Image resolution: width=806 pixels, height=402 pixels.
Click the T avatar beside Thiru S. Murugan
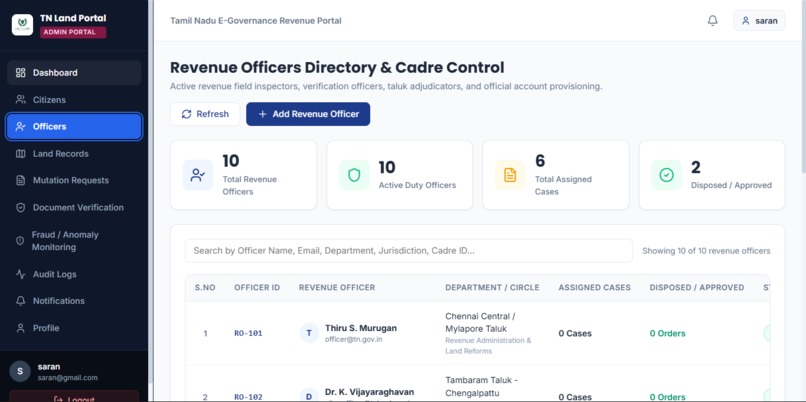point(309,333)
